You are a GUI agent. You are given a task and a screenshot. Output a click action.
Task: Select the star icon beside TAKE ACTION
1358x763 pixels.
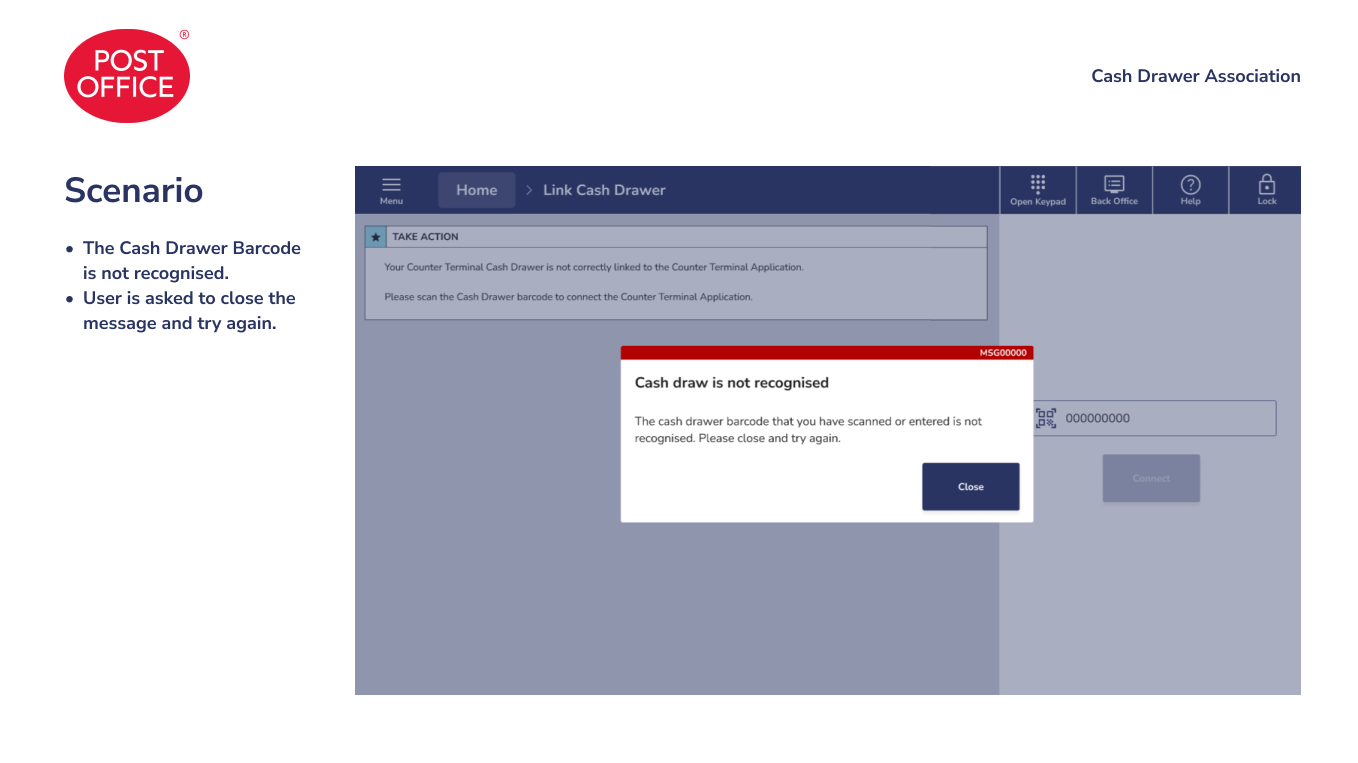[376, 237]
